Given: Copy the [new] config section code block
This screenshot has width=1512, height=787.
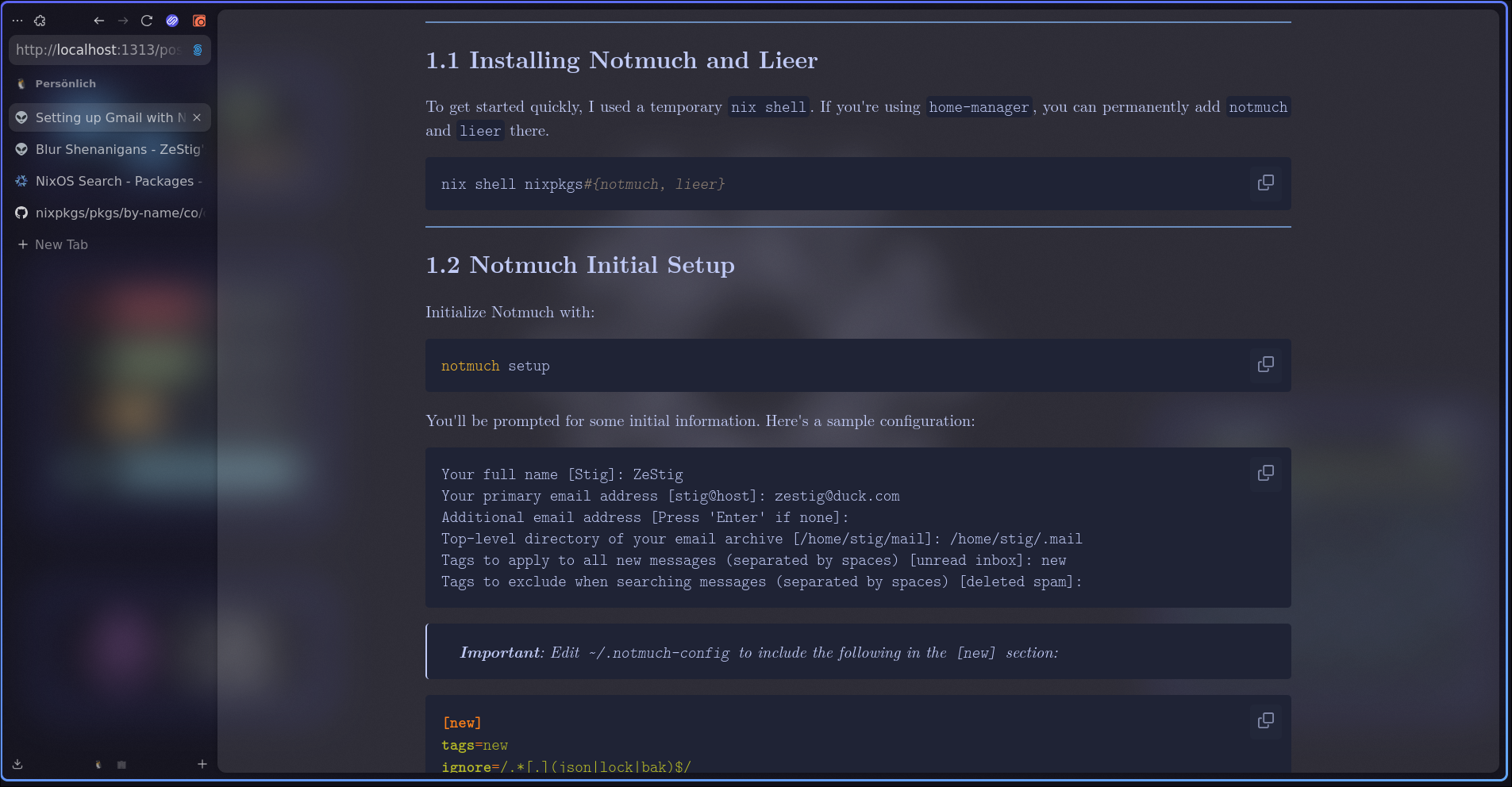Looking at the screenshot, I should (1265, 721).
